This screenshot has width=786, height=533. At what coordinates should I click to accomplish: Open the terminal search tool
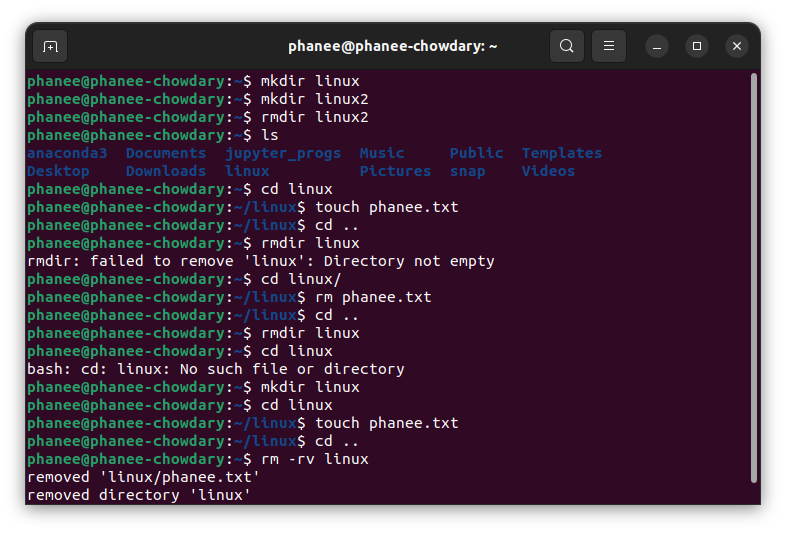pyautogui.click(x=566, y=46)
